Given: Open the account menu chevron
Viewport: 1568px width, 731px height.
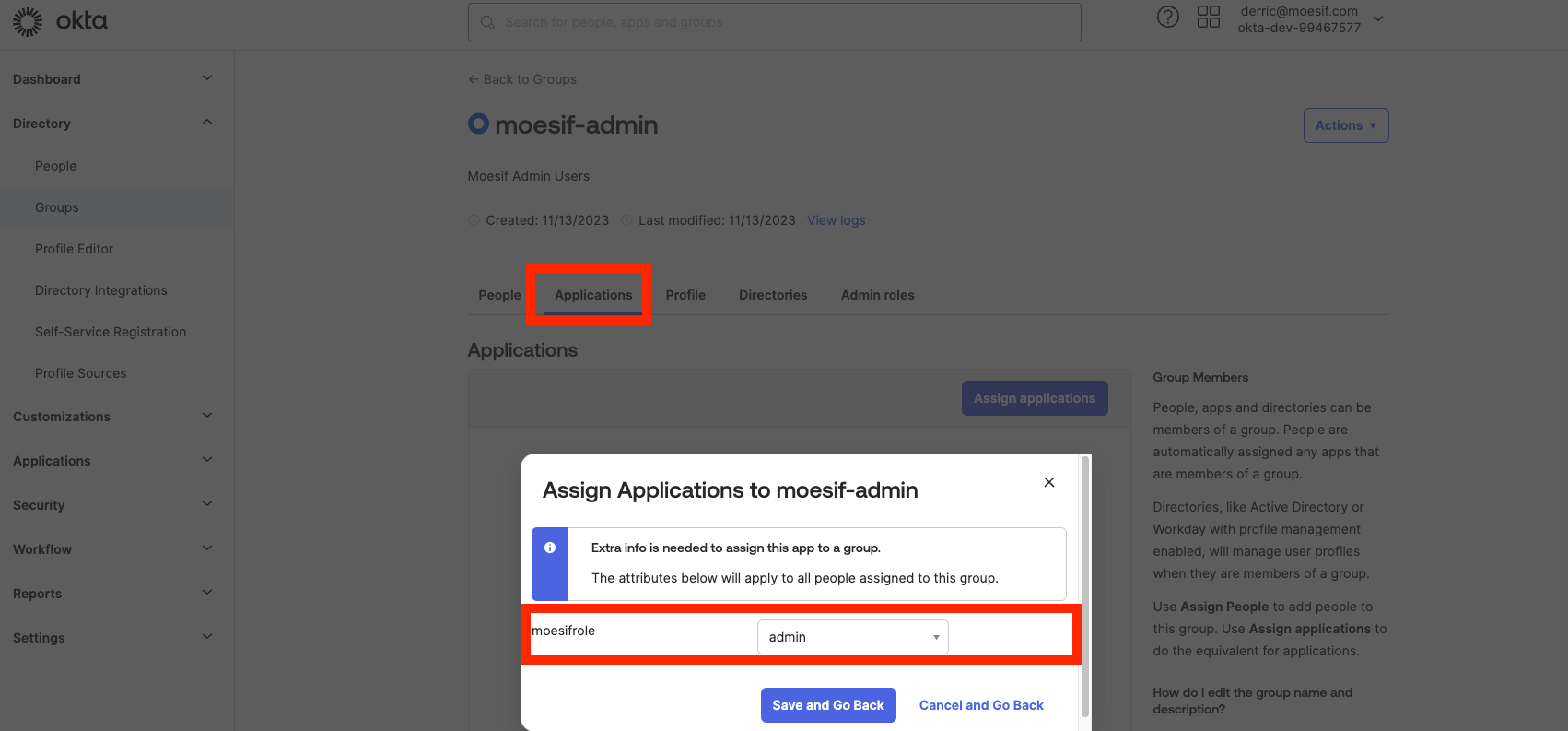Looking at the screenshot, I should pyautogui.click(x=1378, y=18).
